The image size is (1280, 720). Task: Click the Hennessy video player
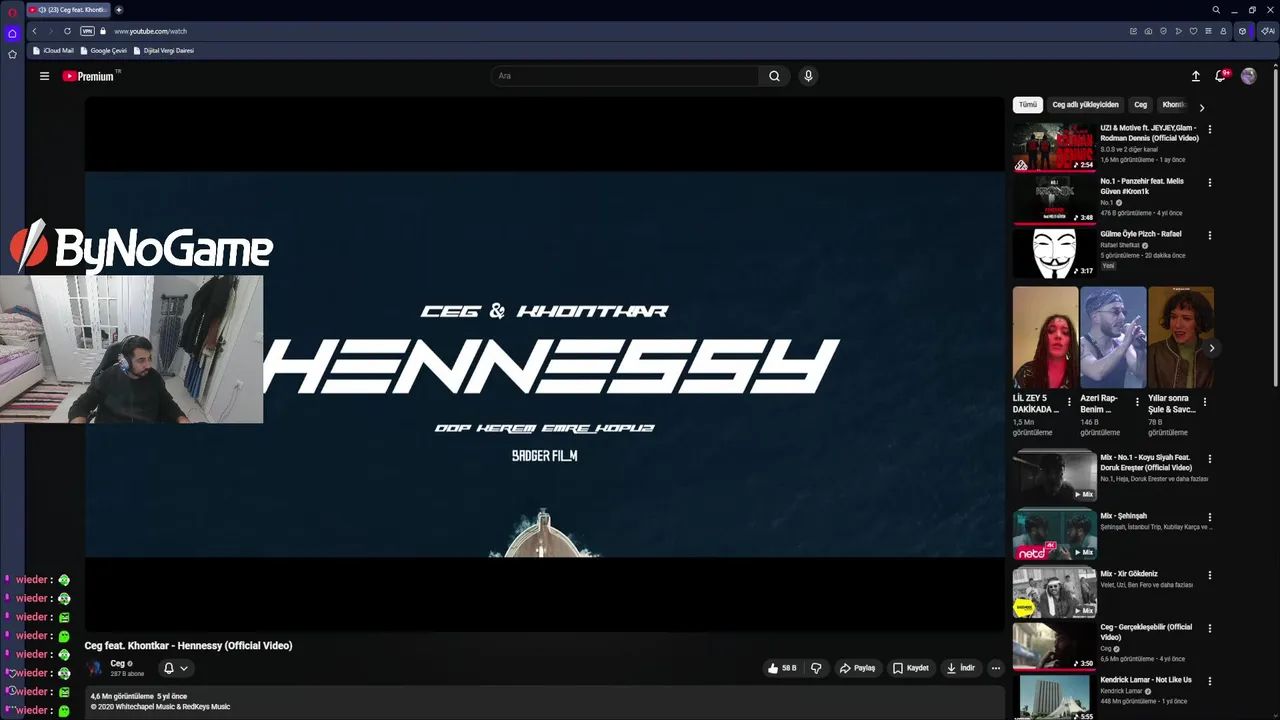point(544,364)
